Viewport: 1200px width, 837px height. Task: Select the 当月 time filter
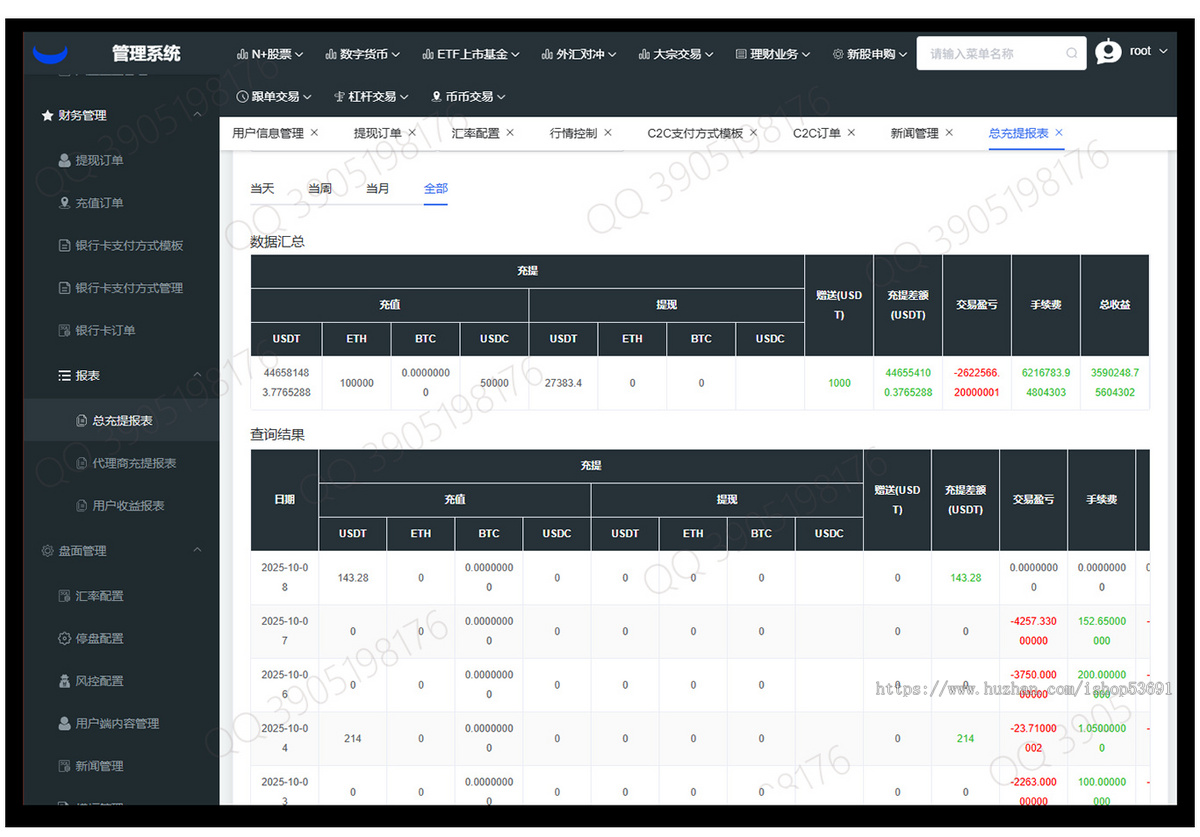pos(378,188)
